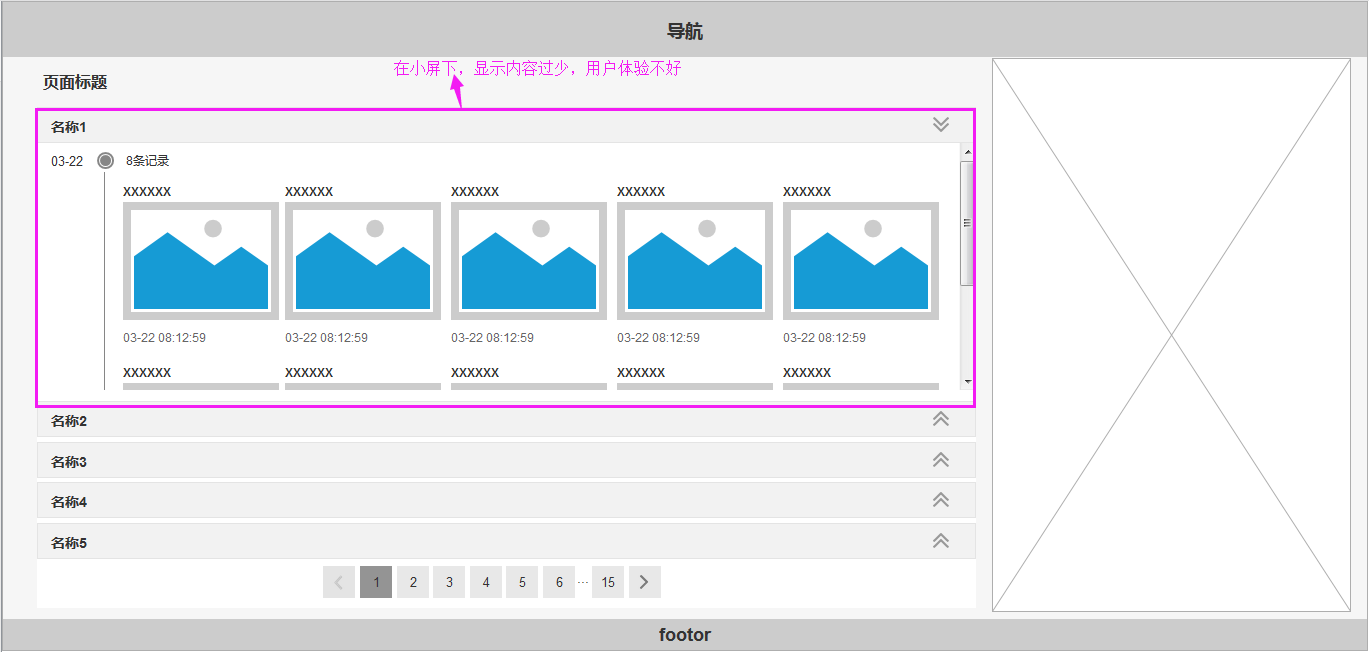Open the fifth image thumbnail
This screenshot has height=652, width=1369.
pos(861,261)
